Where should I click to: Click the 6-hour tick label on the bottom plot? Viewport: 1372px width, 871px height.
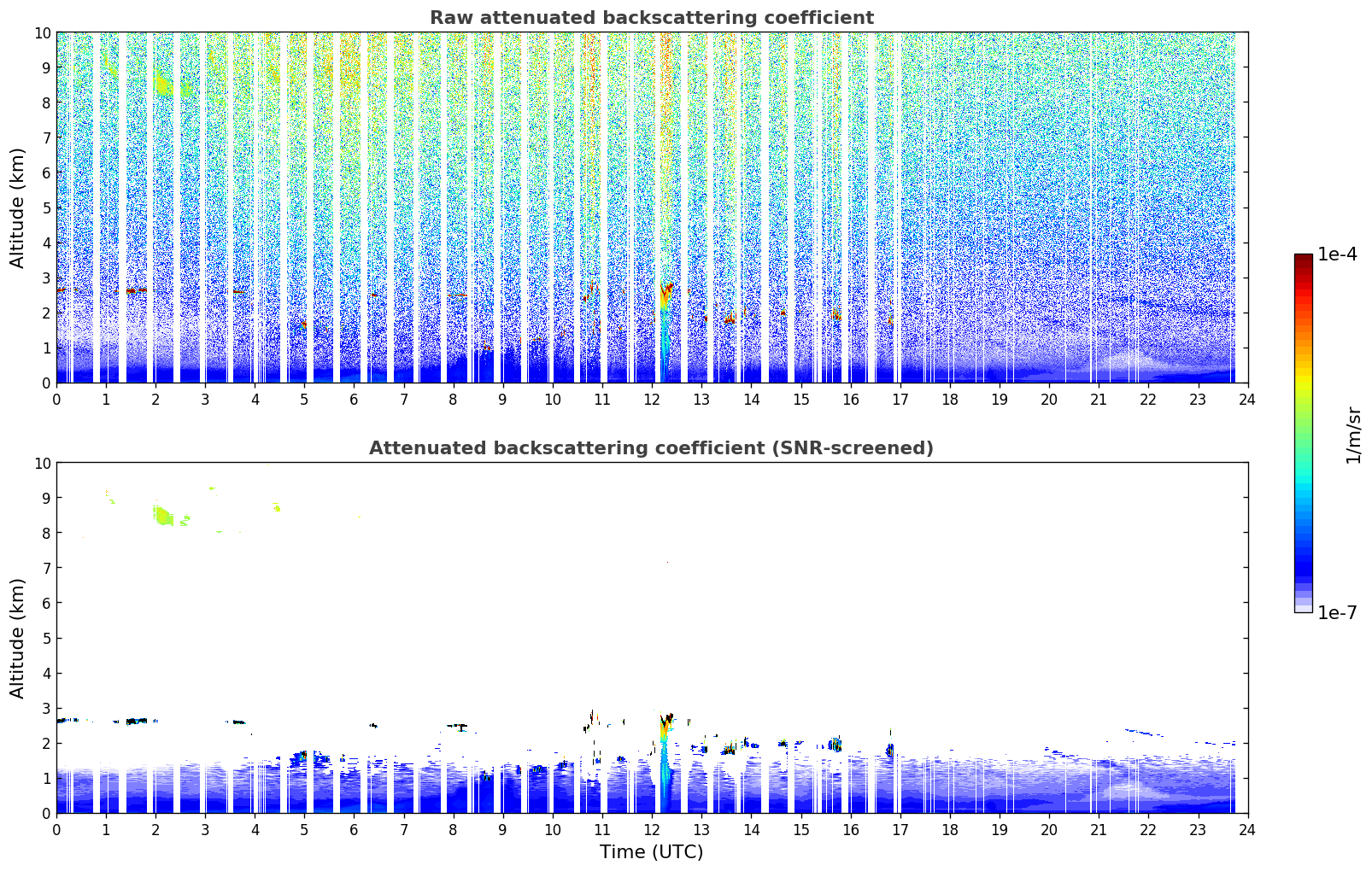355,829
